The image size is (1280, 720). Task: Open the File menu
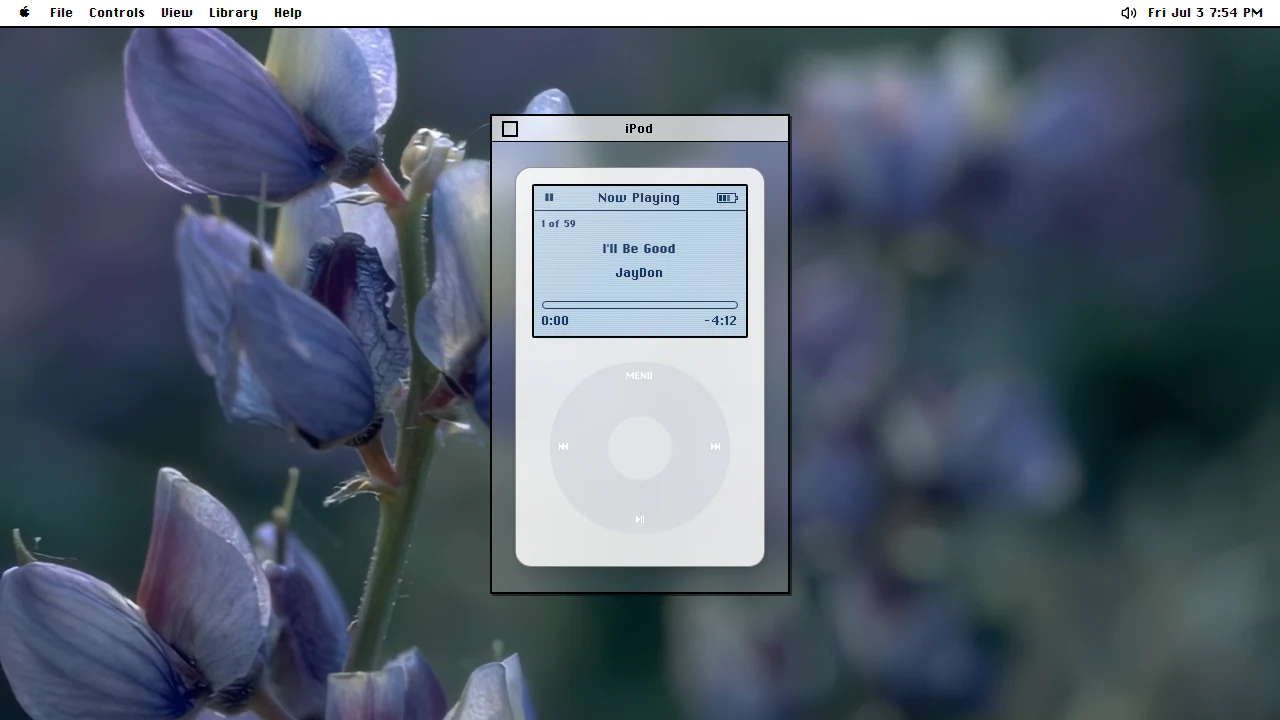(x=61, y=13)
